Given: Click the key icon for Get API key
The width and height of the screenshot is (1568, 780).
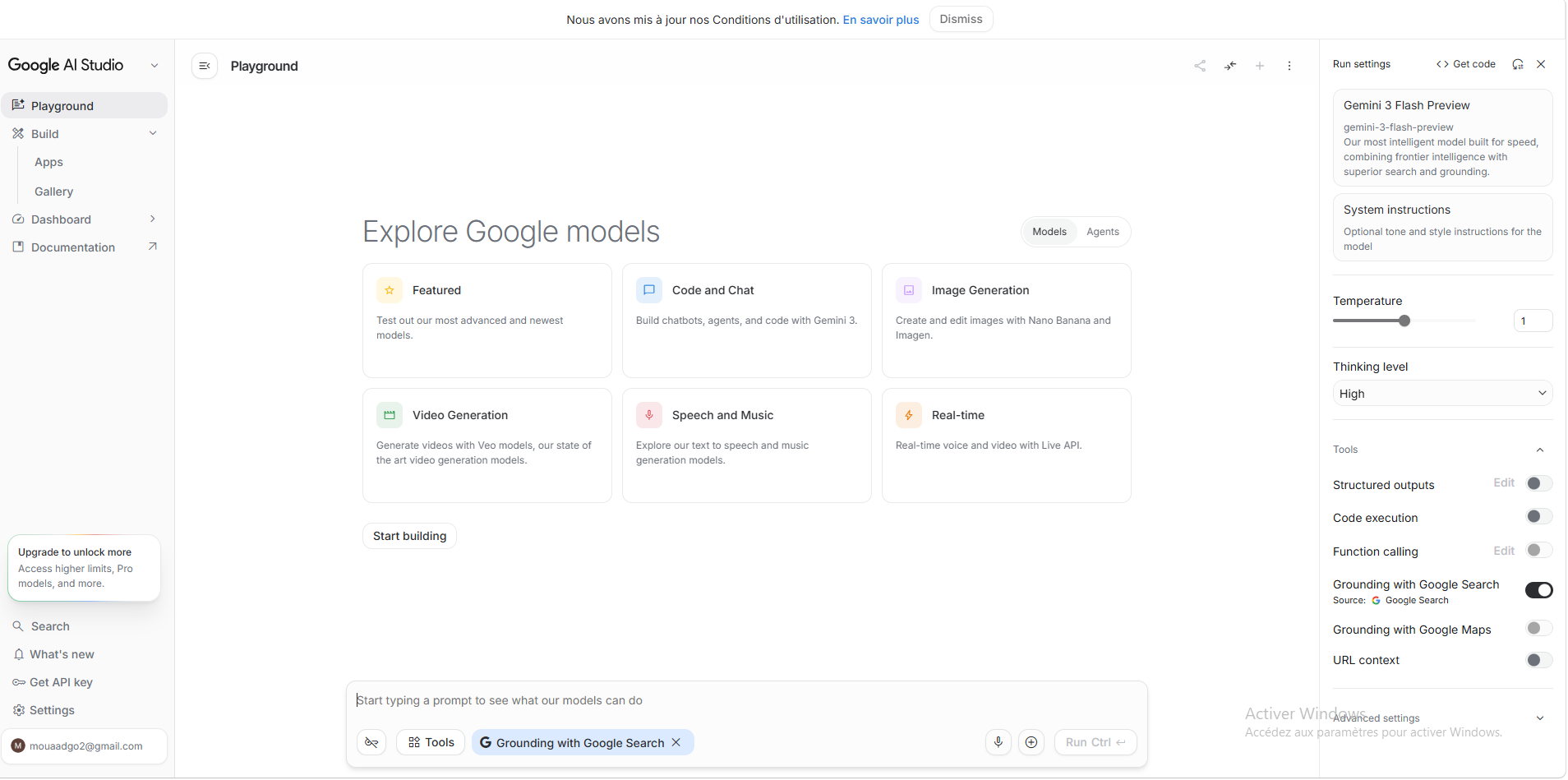Looking at the screenshot, I should point(18,682).
